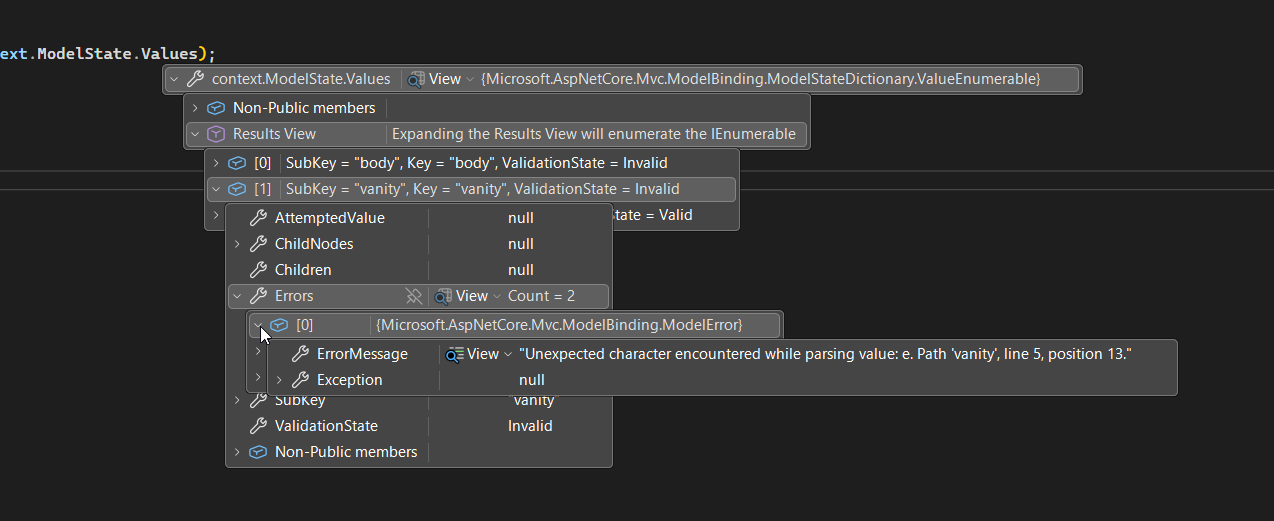Viewport: 1274px width, 521px height.
Task: Open the View dropdown arrow for context.ModelState.Values
Action: (x=470, y=79)
